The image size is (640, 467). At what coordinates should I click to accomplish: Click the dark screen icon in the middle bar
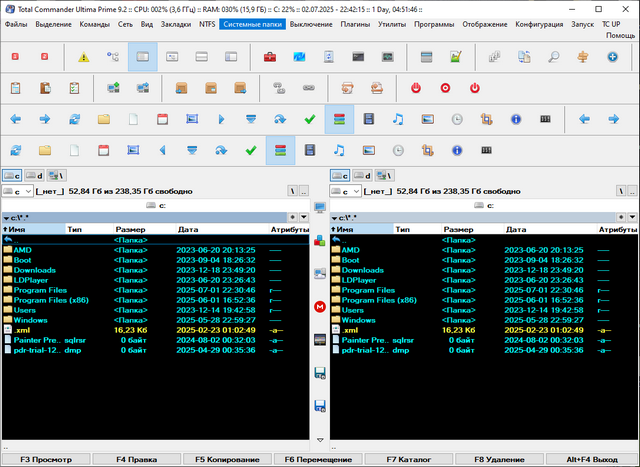point(320,340)
